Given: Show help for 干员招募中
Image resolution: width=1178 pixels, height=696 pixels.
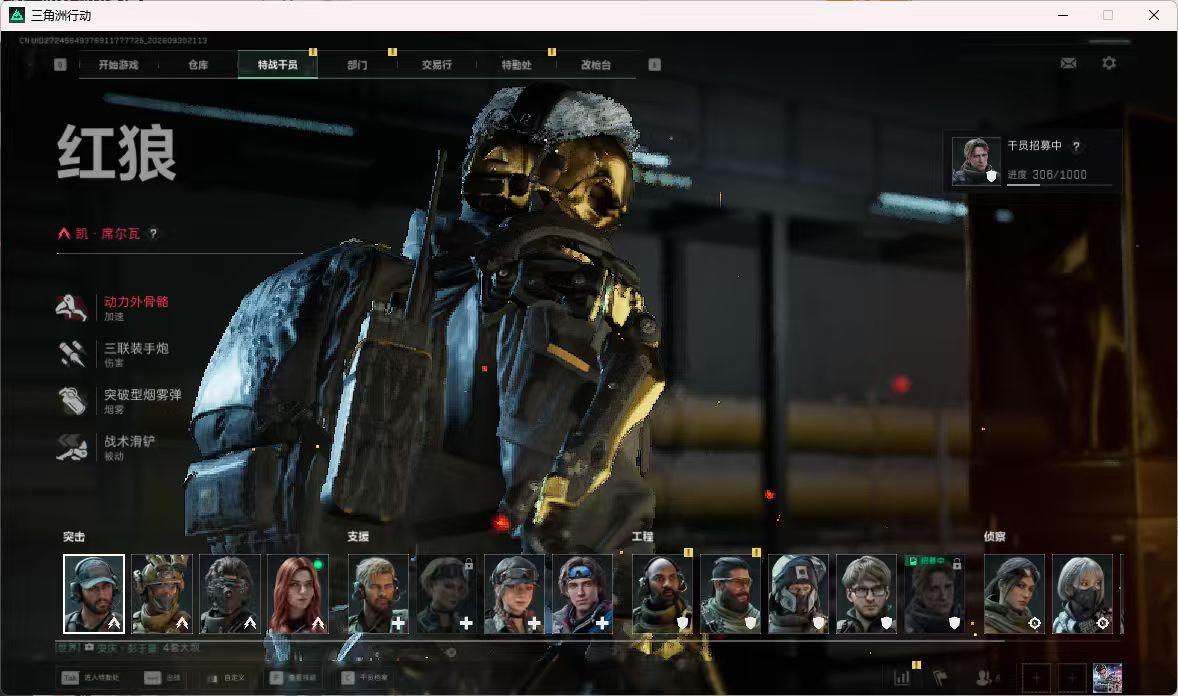Looking at the screenshot, I should (x=1076, y=146).
